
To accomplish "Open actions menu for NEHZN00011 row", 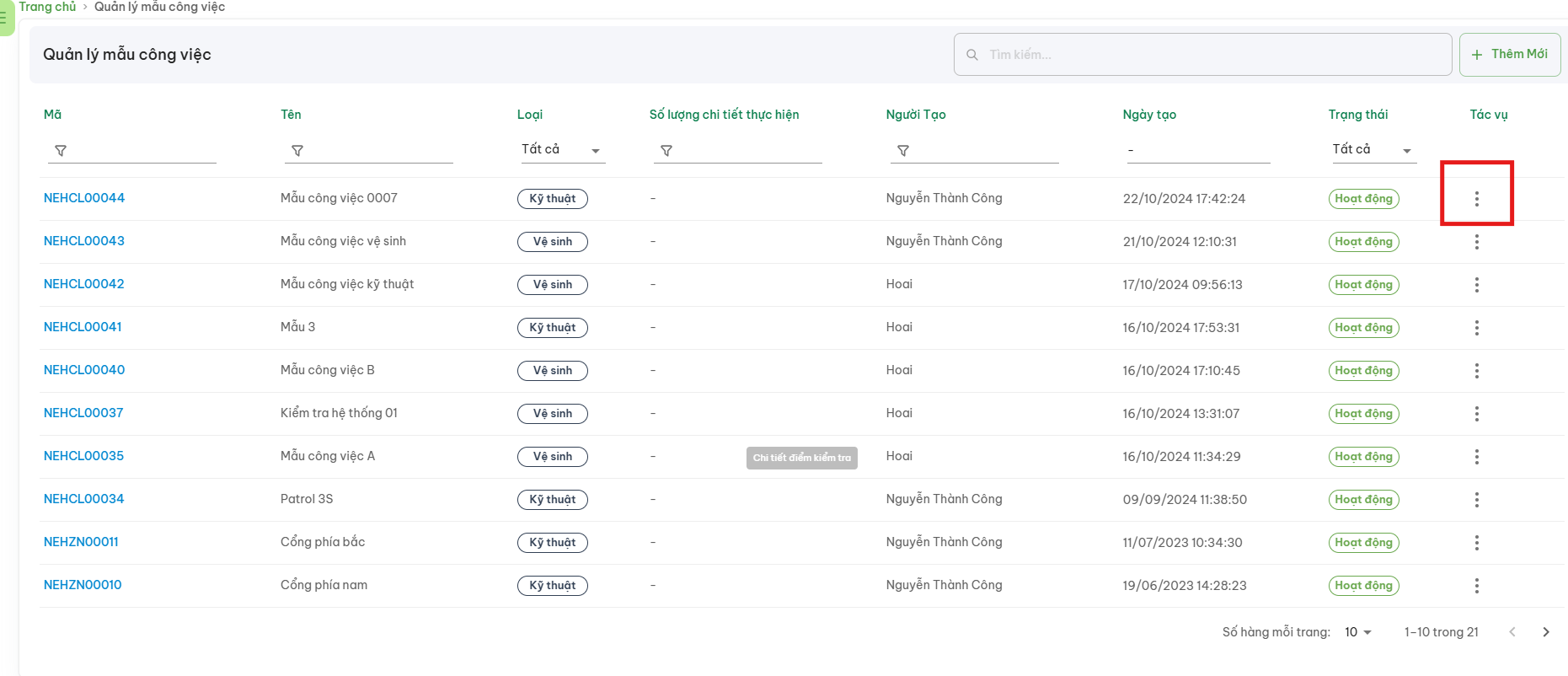I will point(1476,543).
